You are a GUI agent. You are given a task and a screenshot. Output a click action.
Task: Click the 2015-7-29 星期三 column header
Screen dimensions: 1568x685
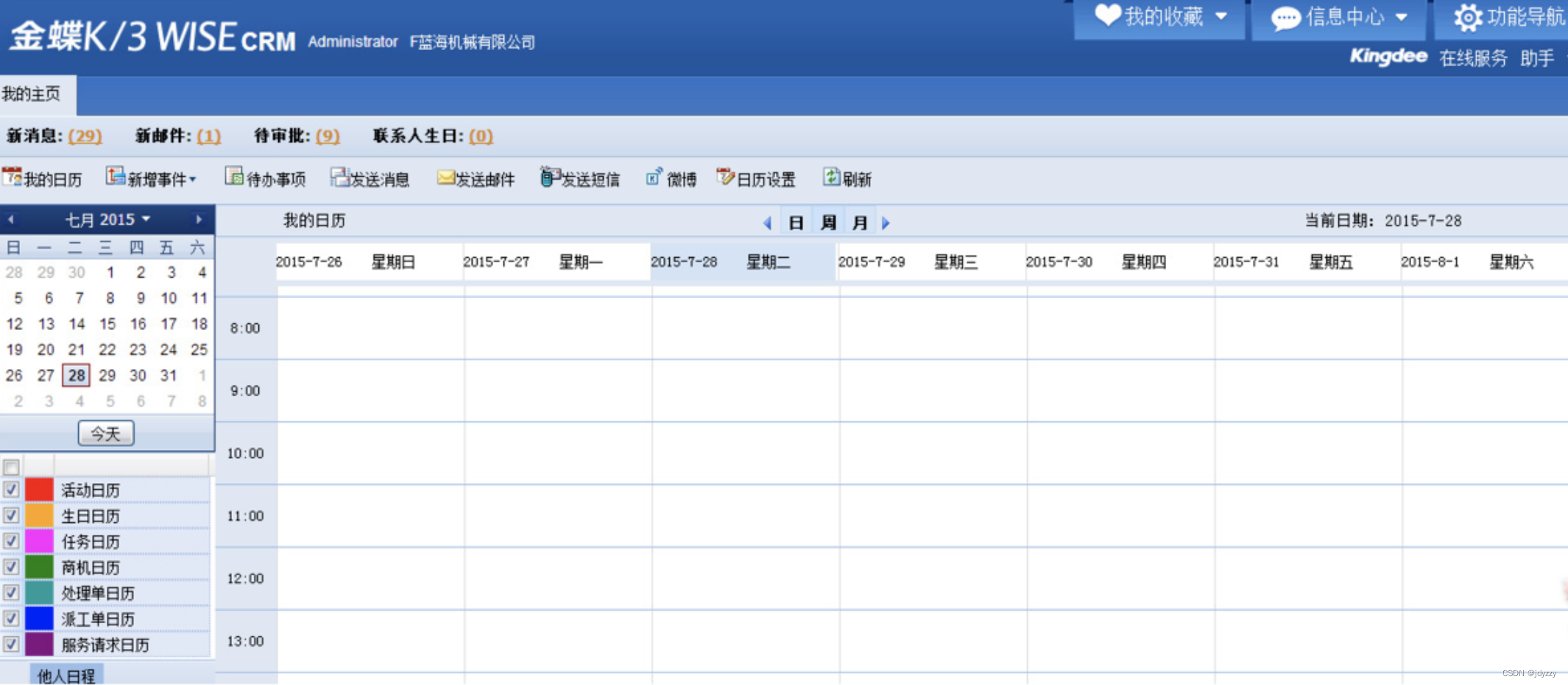930,262
